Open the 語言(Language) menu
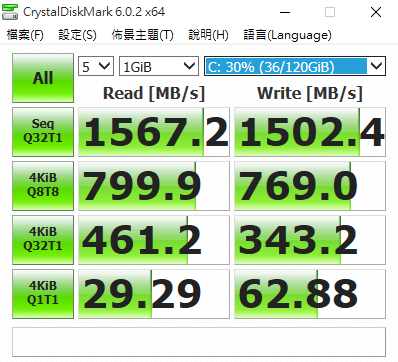Image resolution: width=398 pixels, height=362 pixels. (288, 35)
